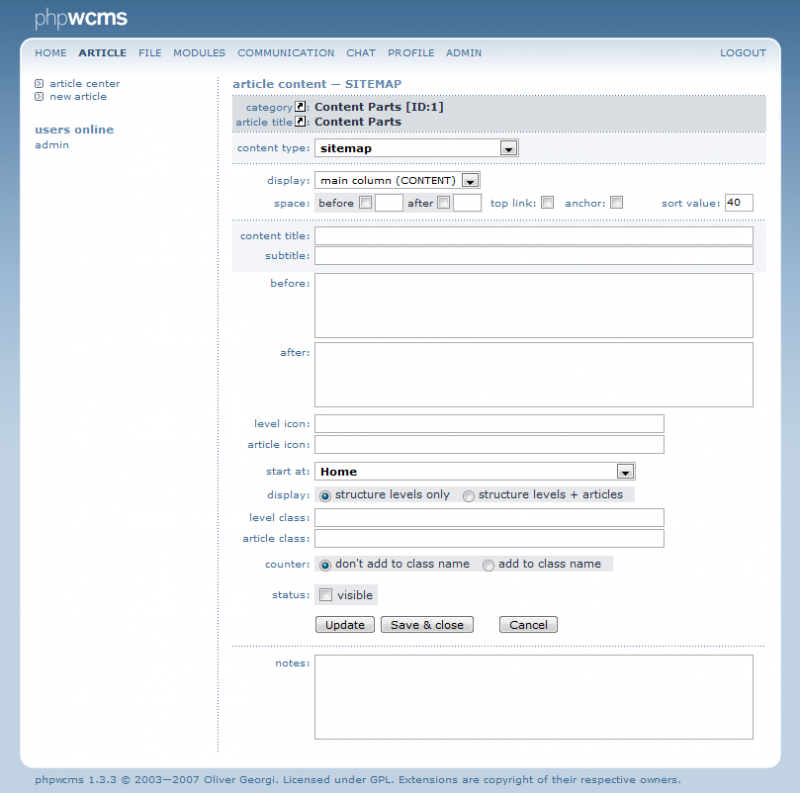Open the content type sitemap dropdown
Image resolution: width=800 pixels, height=793 pixels.
point(507,149)
